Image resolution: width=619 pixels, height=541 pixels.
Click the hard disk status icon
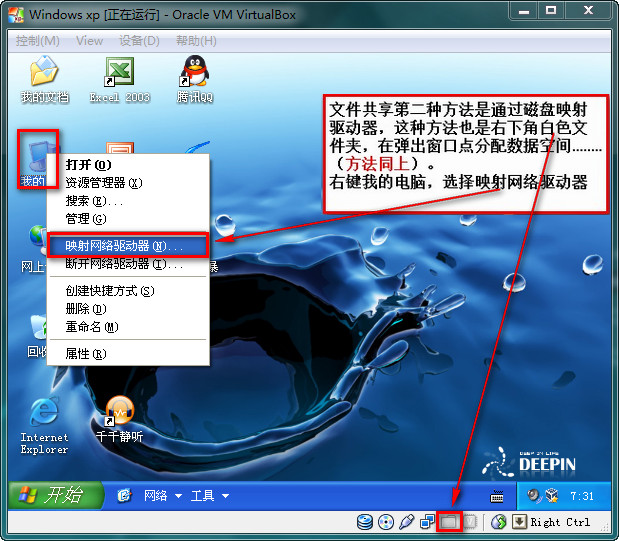[365, 522]
